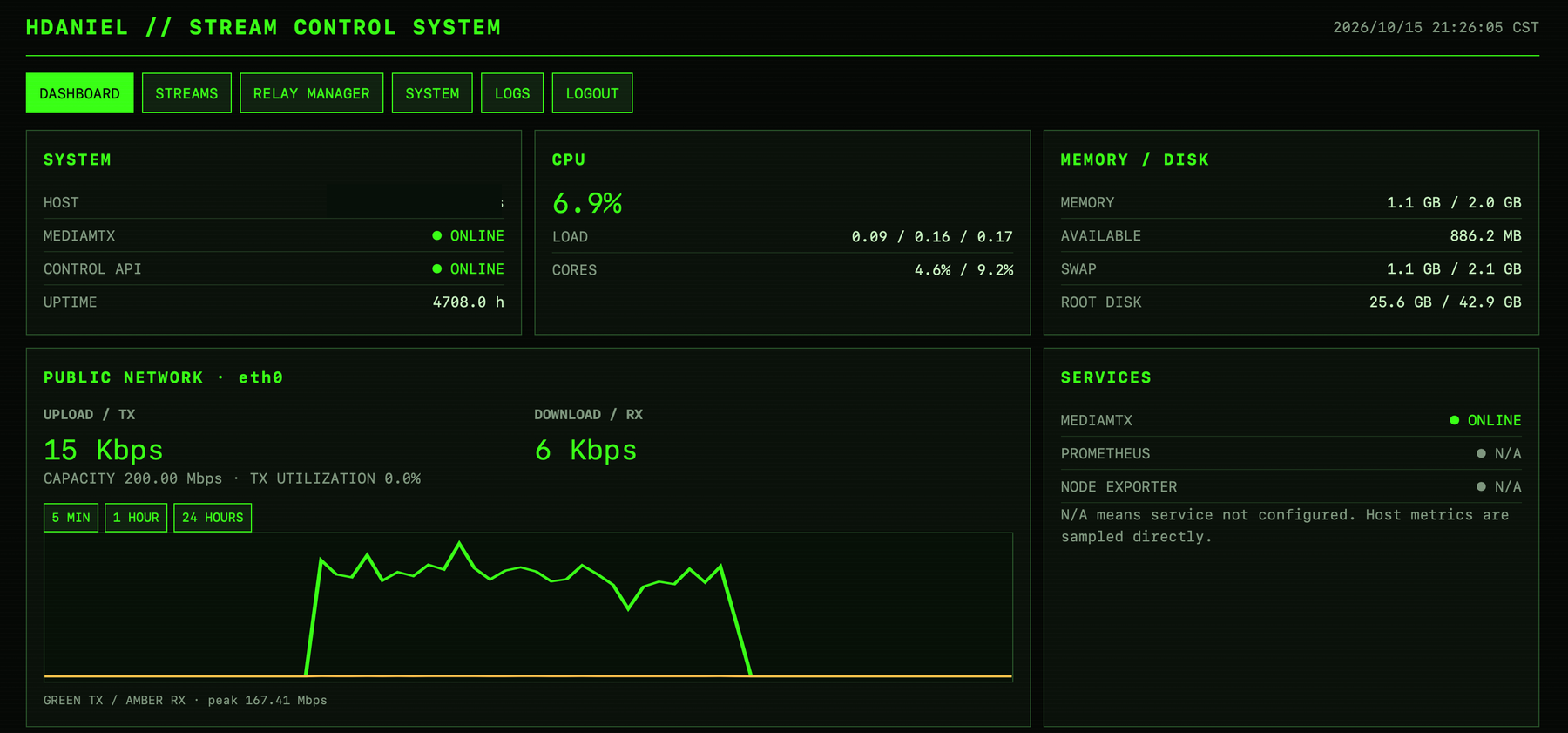Click the note explaining N/A services
1568x733 pixels.
[1285, 526]
